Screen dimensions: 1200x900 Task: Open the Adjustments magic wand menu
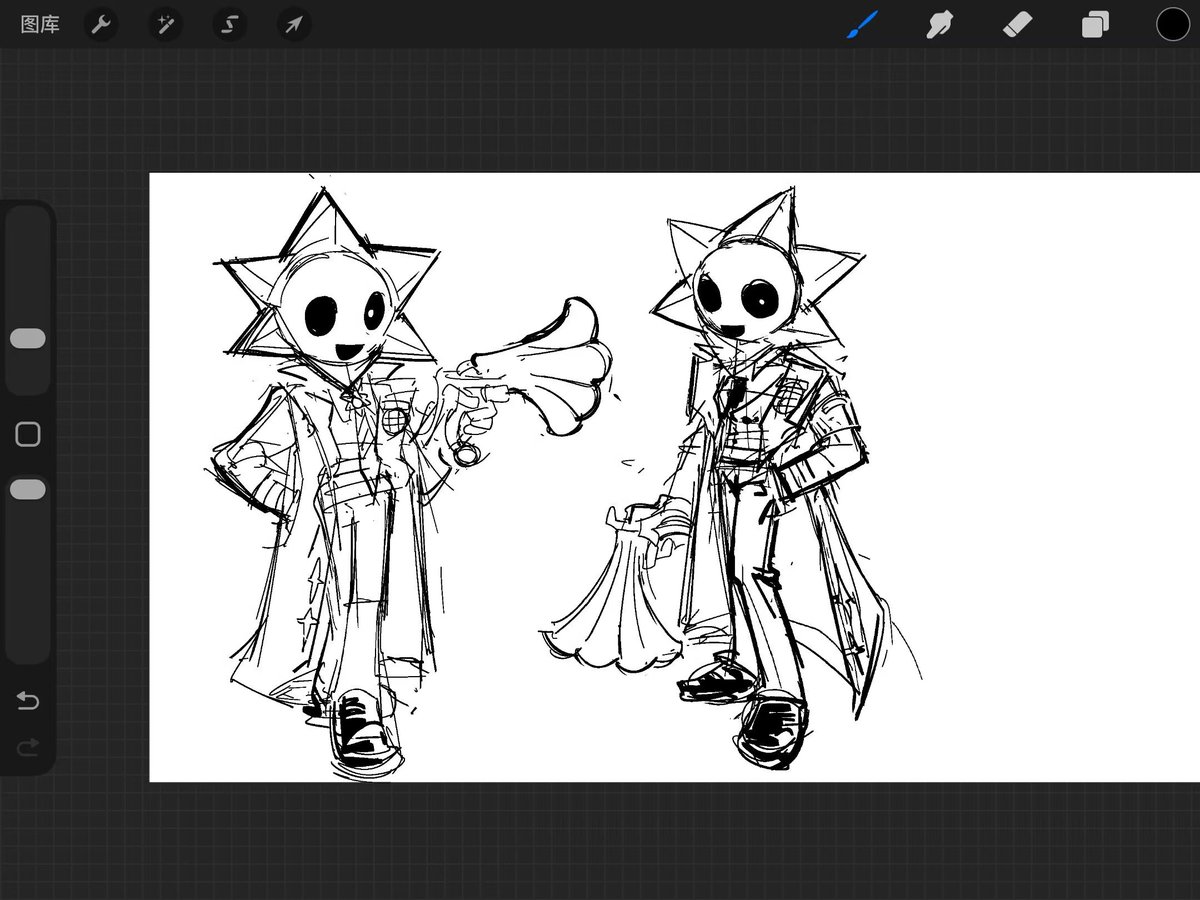click(165, 24)
